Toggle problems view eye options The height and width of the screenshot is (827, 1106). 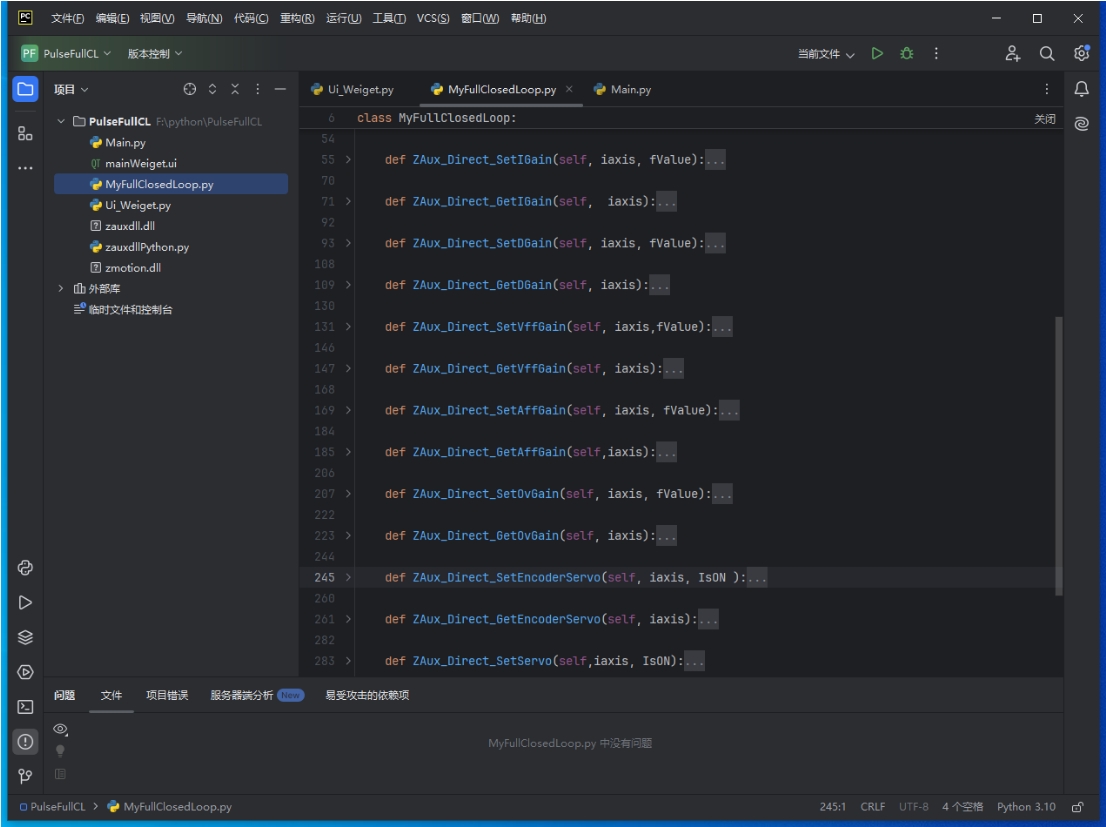click(x=61, y=729)
